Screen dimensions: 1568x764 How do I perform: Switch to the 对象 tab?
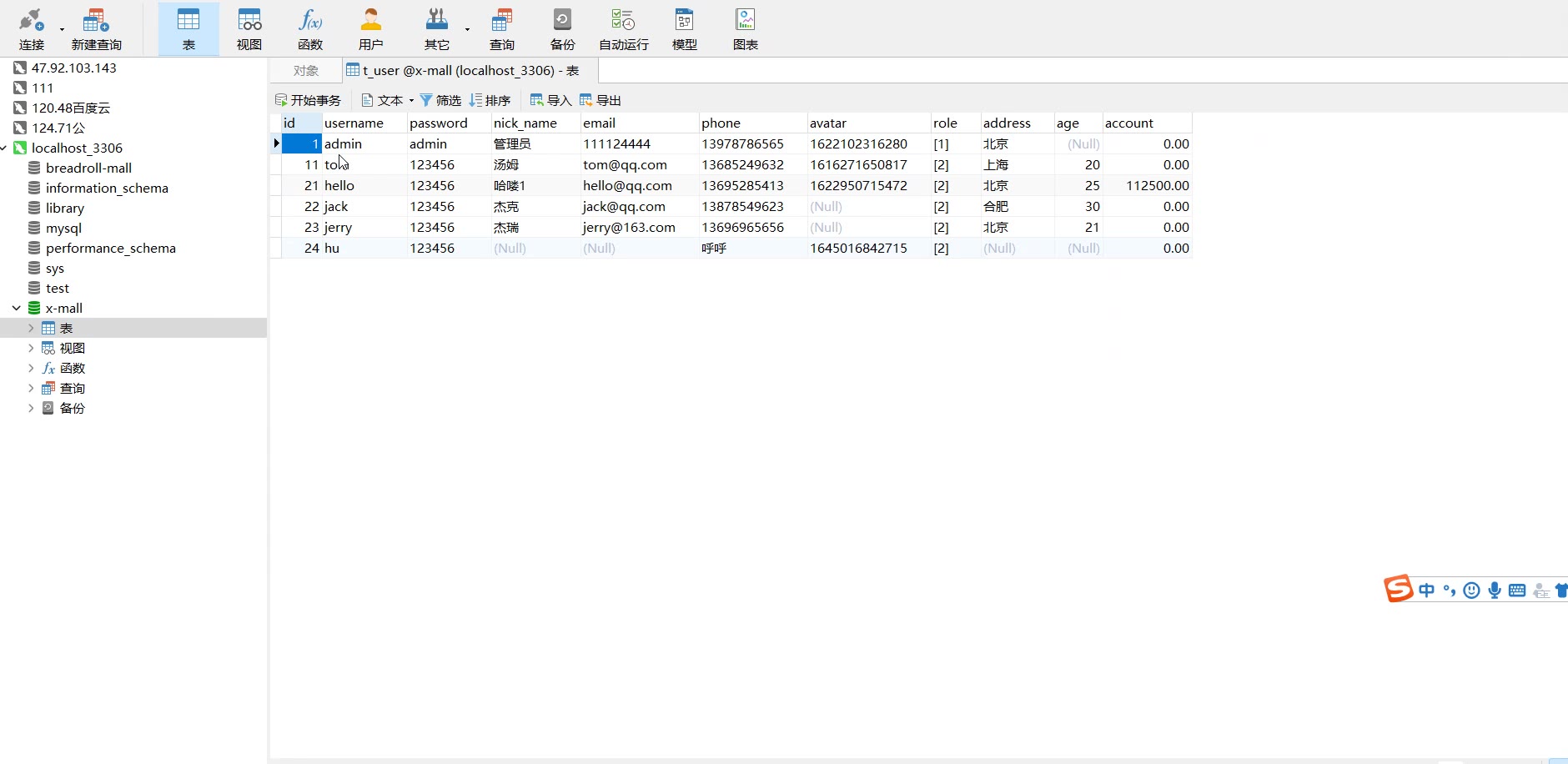306,71
